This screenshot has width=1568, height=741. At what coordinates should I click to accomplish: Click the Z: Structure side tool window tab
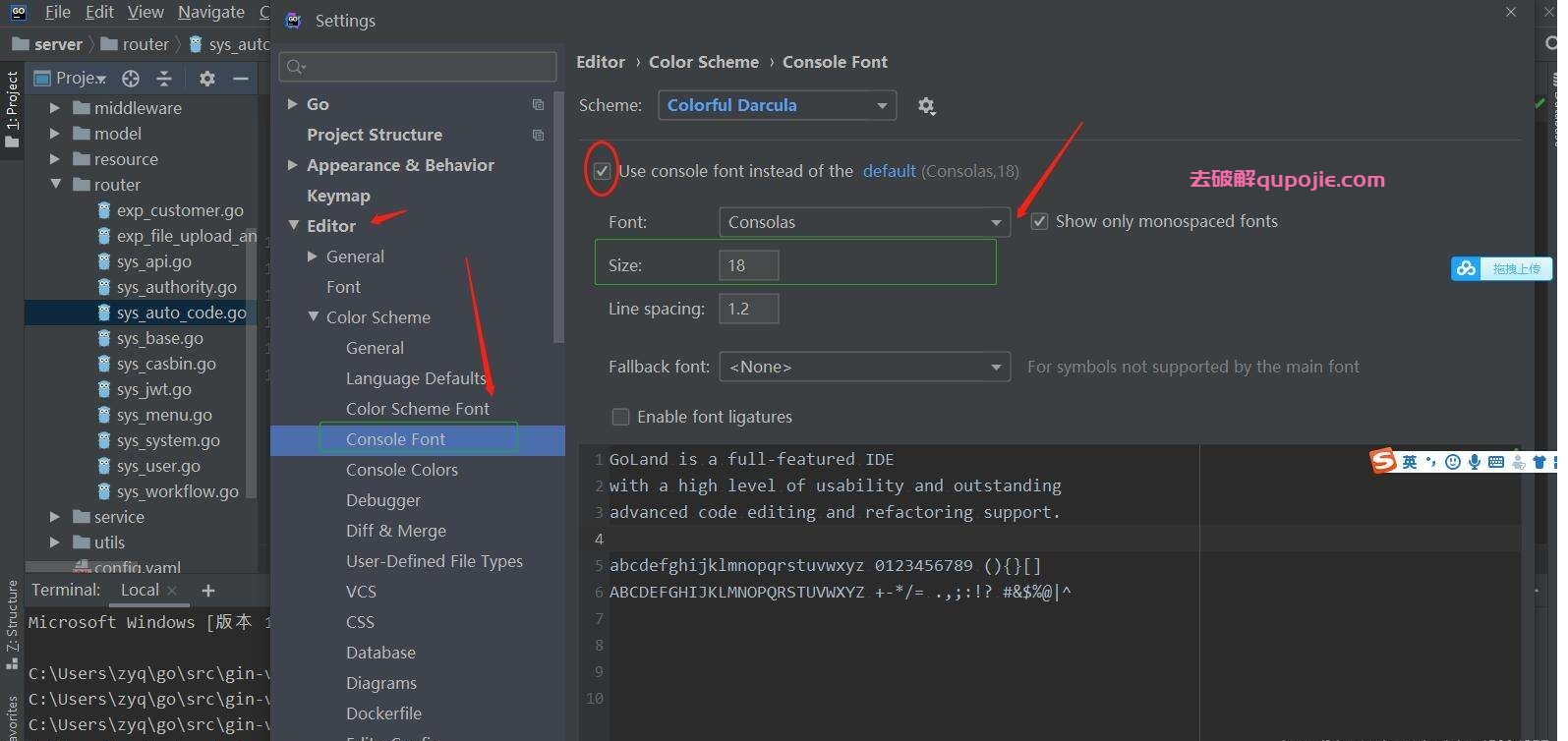(12, 625)
